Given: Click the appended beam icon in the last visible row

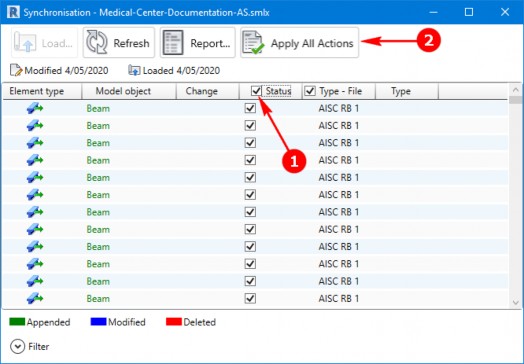Looking at the screenshot, I should pos(35,298).
